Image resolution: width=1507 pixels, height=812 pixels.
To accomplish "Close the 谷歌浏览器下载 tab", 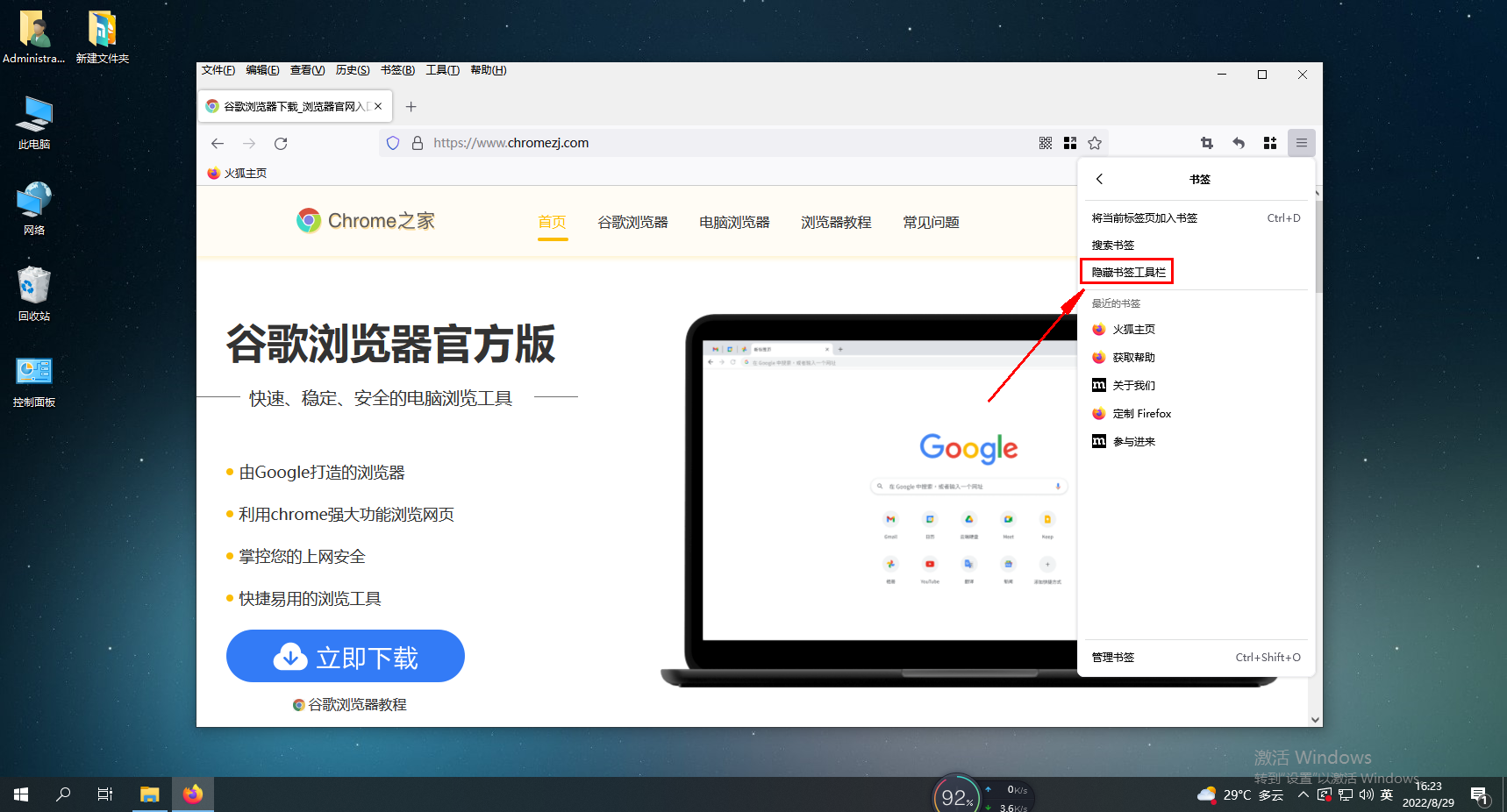I will click(x=378, y=106).
